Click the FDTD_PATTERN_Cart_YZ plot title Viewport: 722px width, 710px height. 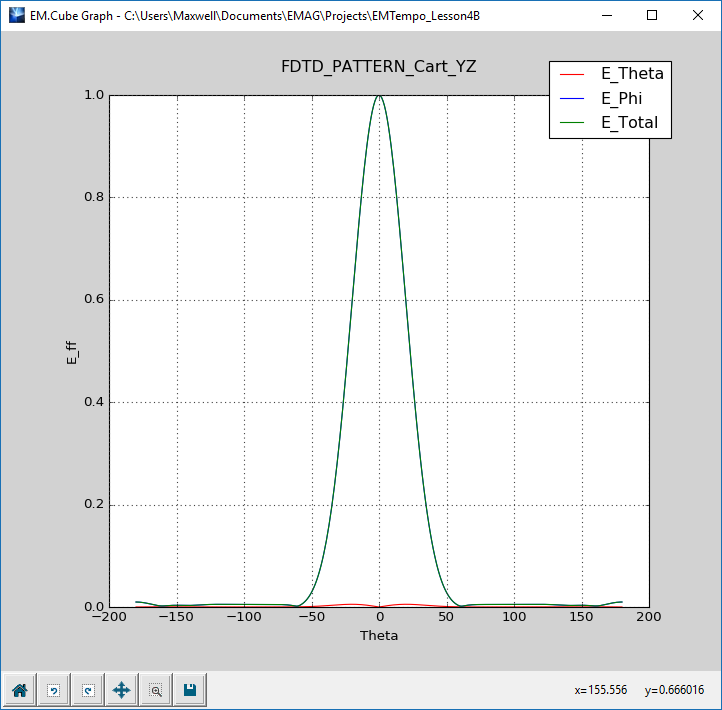[x=378, y=66]
